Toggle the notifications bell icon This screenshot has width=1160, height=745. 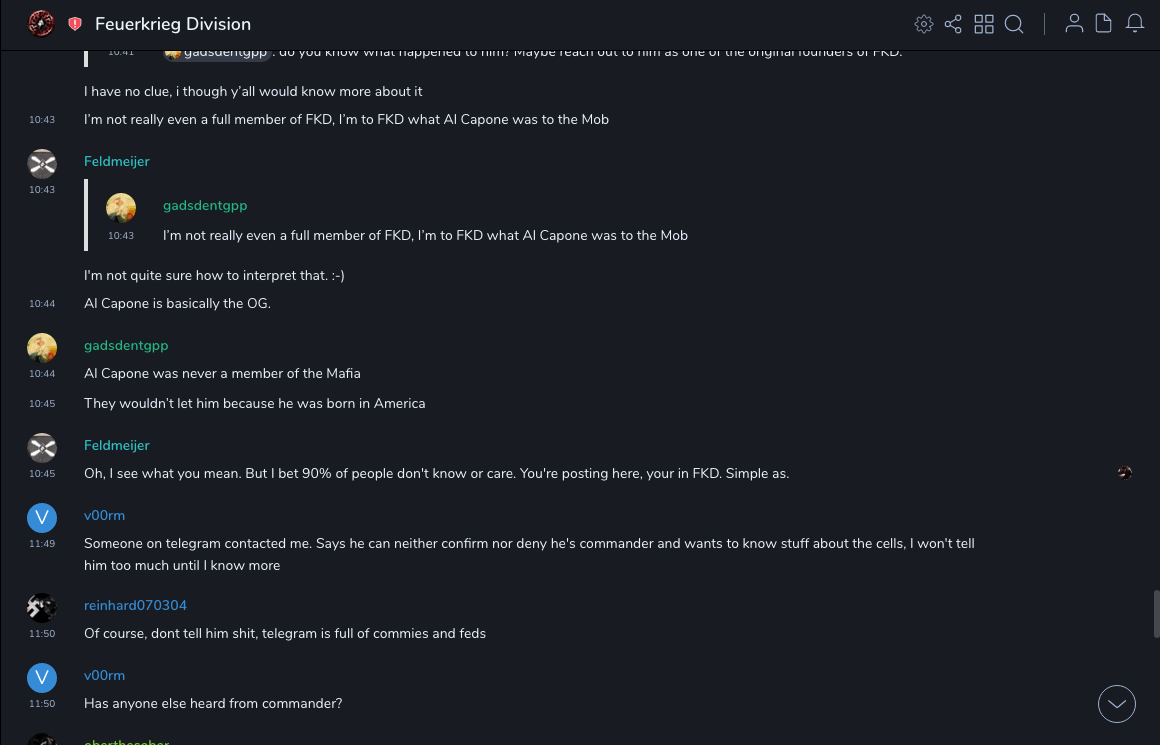click(1135, 24)
